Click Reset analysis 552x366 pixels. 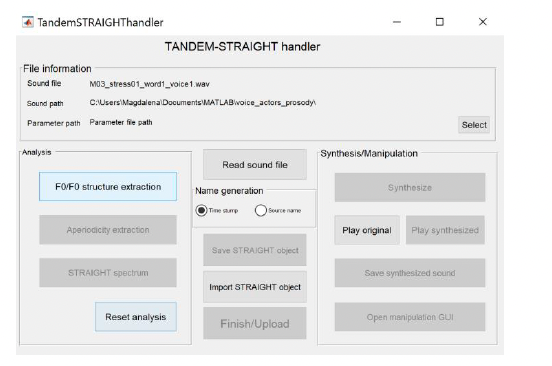coord(136,317)
